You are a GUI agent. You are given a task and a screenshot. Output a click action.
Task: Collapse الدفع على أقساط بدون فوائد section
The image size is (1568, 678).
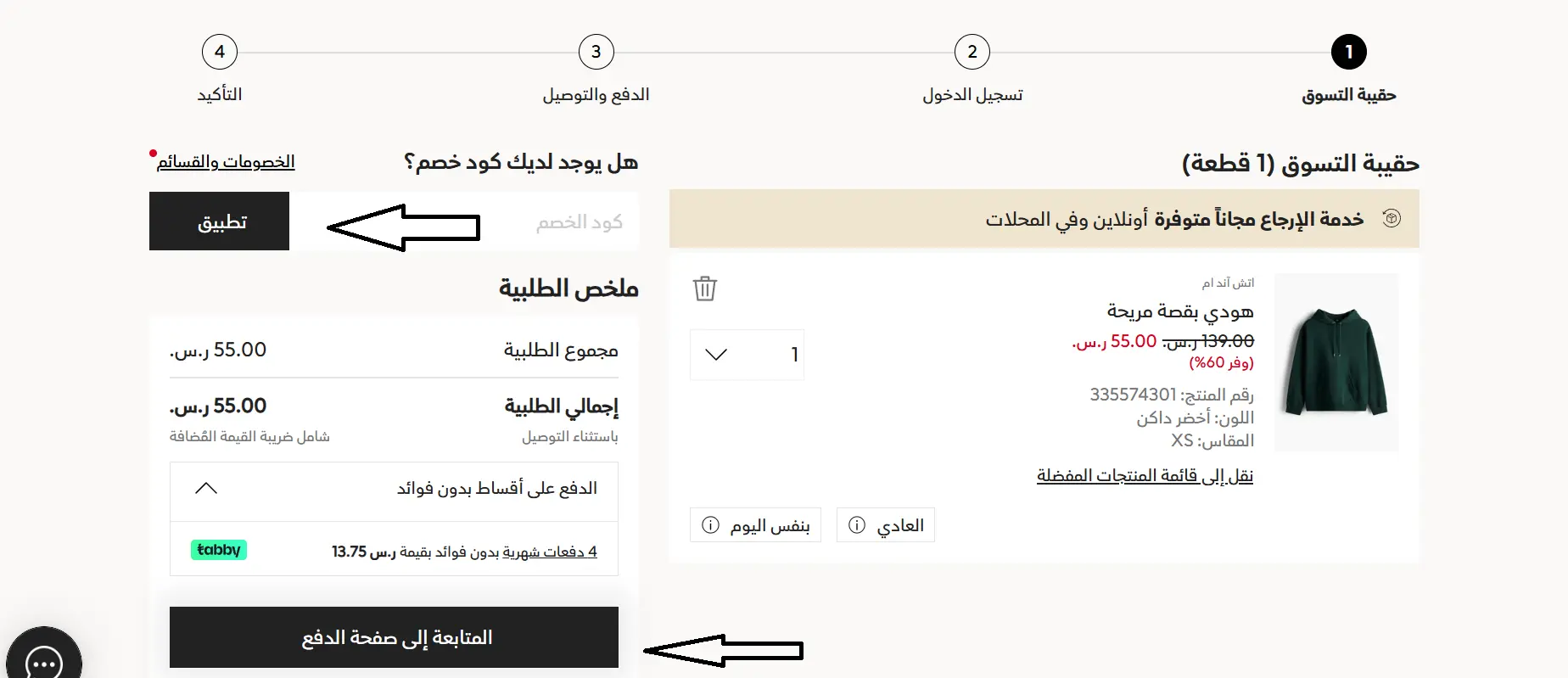[206, 488]
